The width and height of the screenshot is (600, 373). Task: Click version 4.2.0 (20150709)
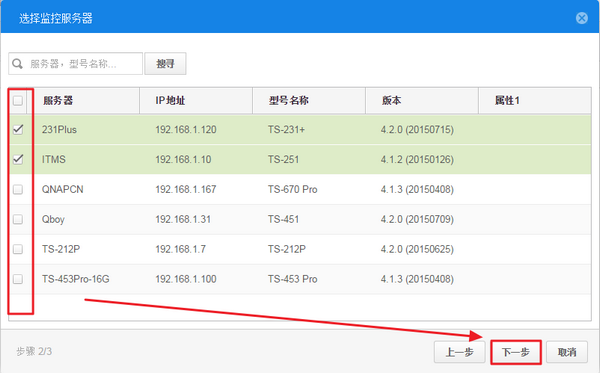417,220
